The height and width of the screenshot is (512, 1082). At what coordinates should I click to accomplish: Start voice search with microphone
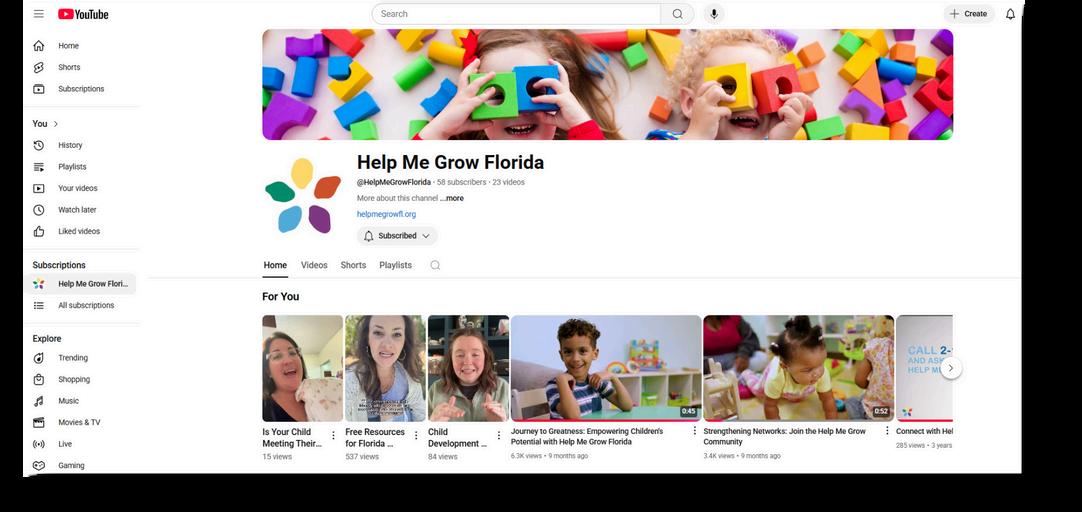714,14
